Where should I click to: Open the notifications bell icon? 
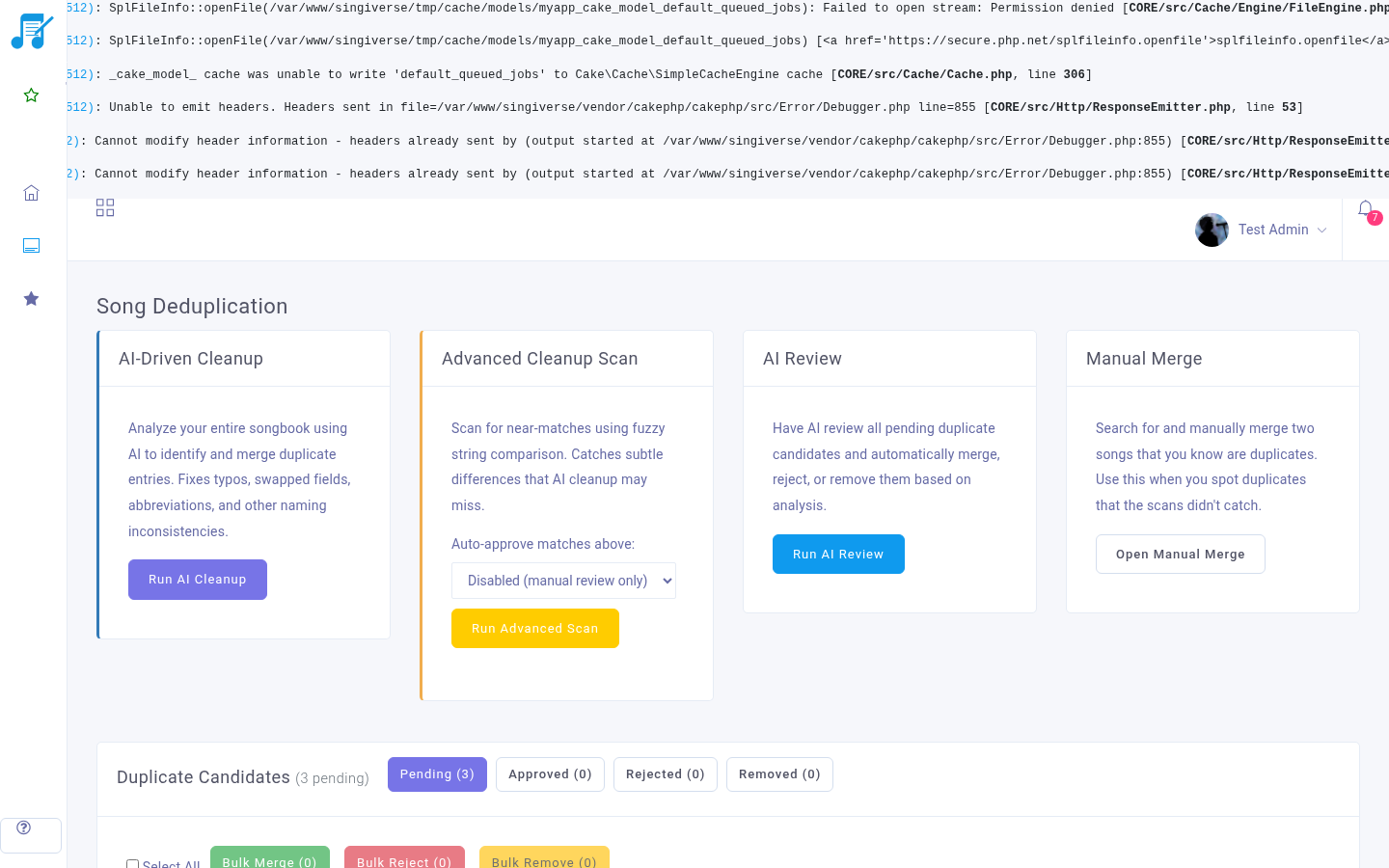(1366, 209)
